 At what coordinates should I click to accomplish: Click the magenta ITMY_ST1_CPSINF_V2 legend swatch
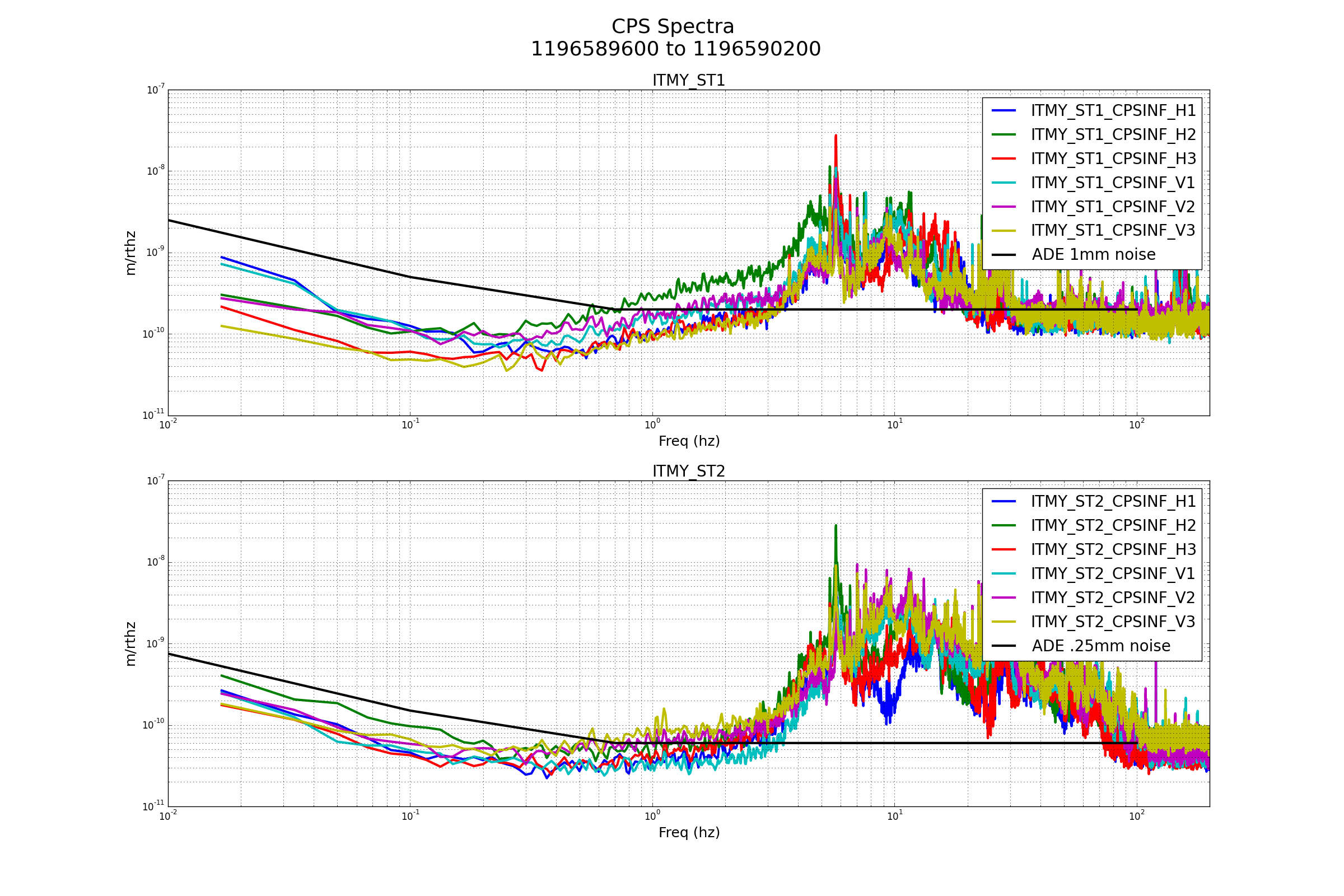click(x=1004, y=206)
